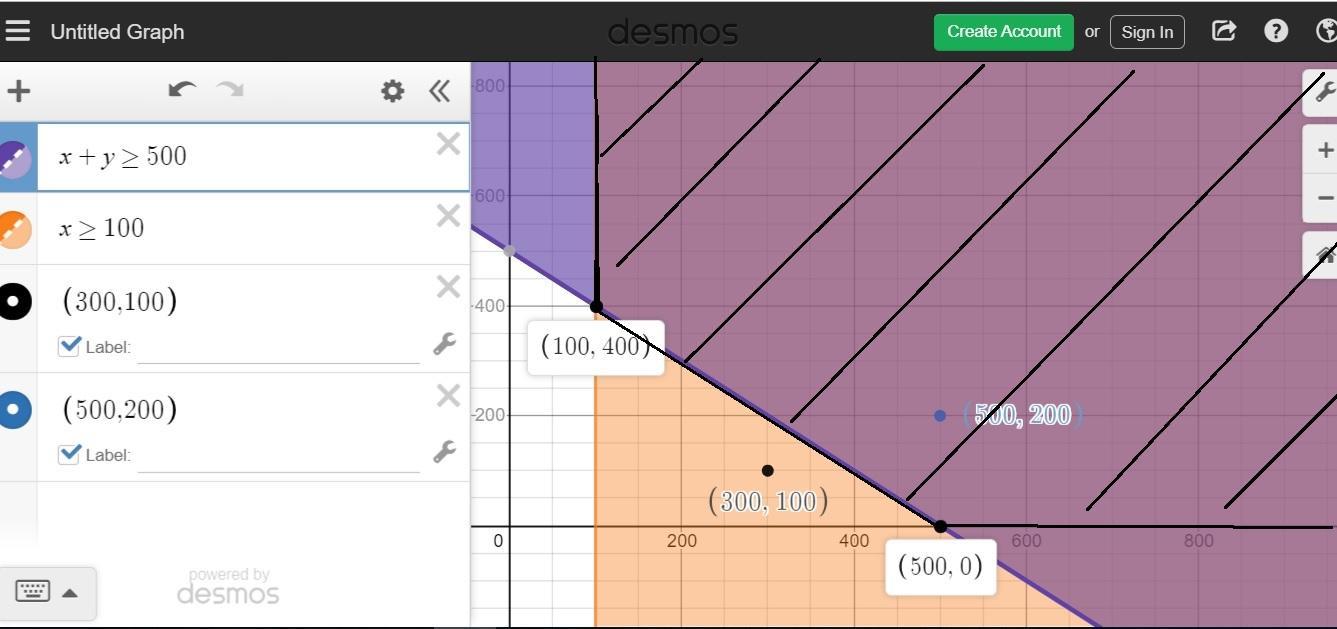This screenshot has height=629, width=1337.
Task: Toggle visibility of x ≥ 100 inequality
Action: click(15, 229)
